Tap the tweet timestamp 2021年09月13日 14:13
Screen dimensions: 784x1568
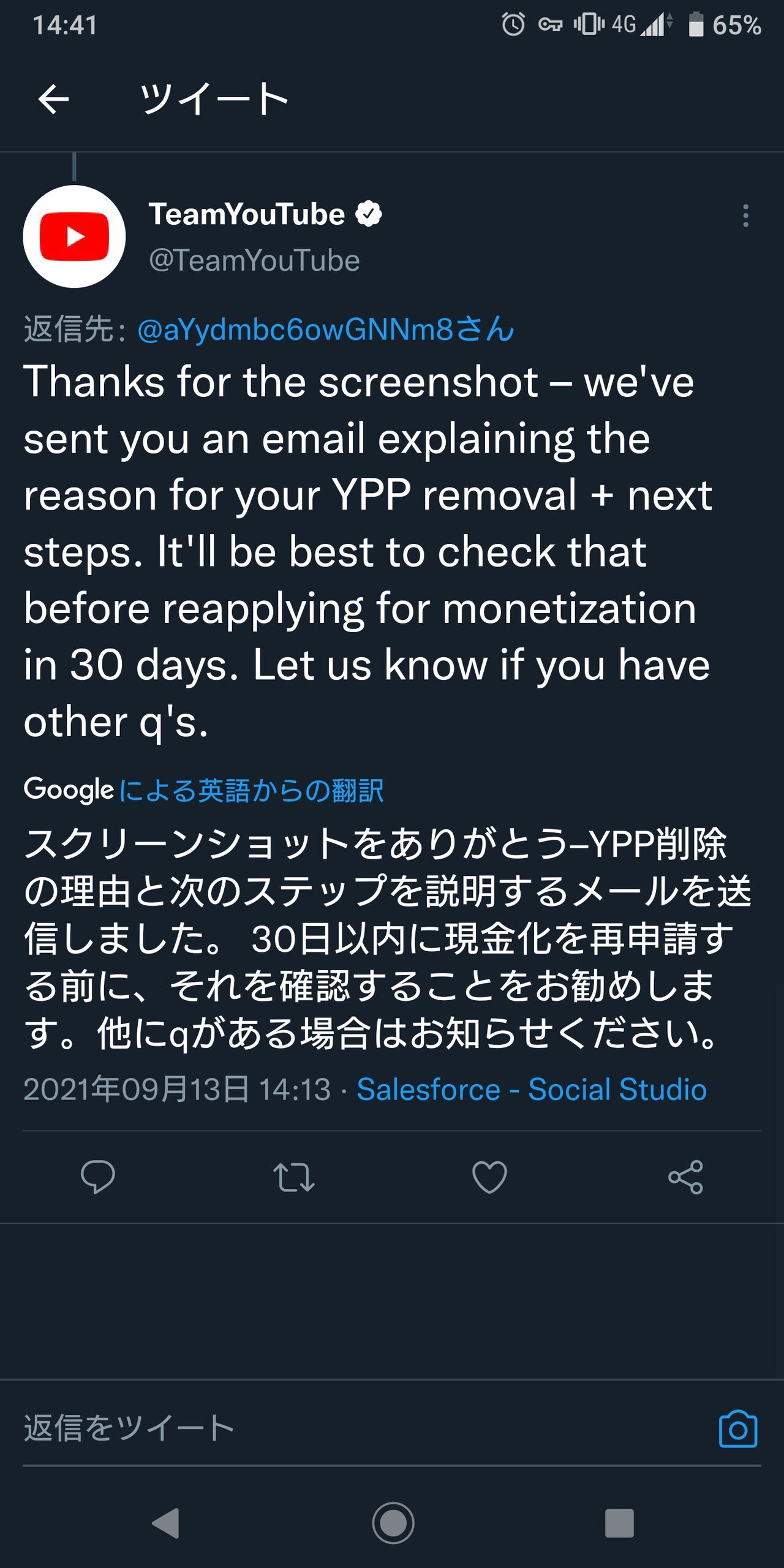[x=177, y=1089]
